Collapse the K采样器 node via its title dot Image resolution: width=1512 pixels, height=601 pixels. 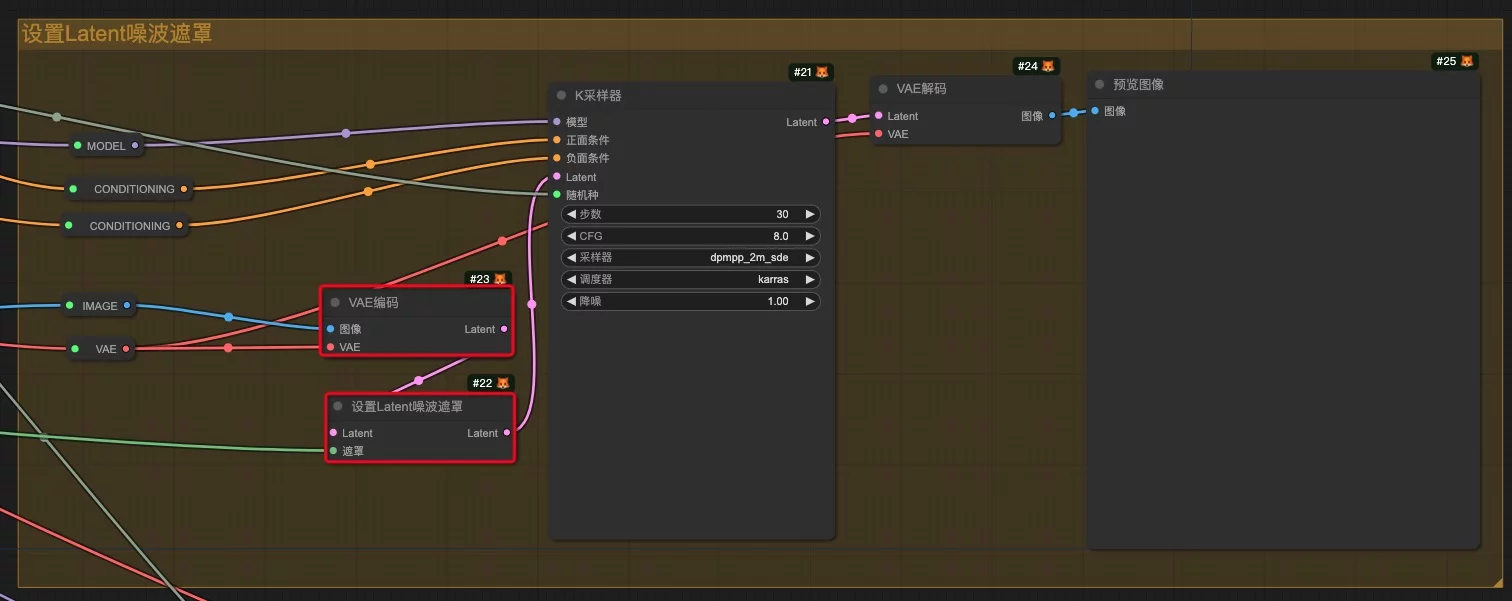click(x=562, y=96)
